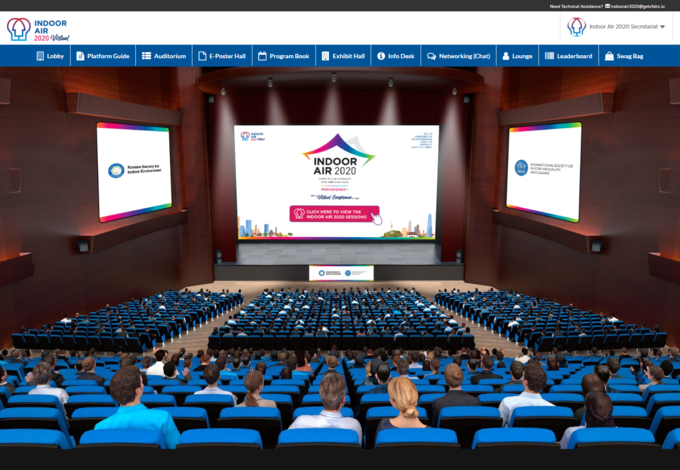Image resolution: width=680 pixels, height=470 pixels.
Task: Click the Korean Society for Indoor Environment screen
Action: (134, 171)
